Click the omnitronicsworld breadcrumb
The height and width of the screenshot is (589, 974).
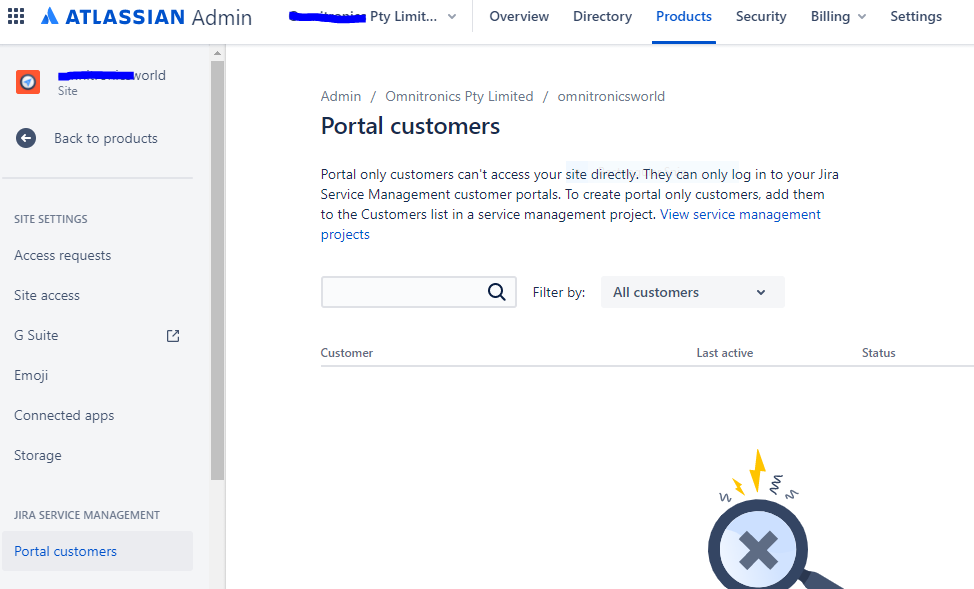click(x=611, y=96)
